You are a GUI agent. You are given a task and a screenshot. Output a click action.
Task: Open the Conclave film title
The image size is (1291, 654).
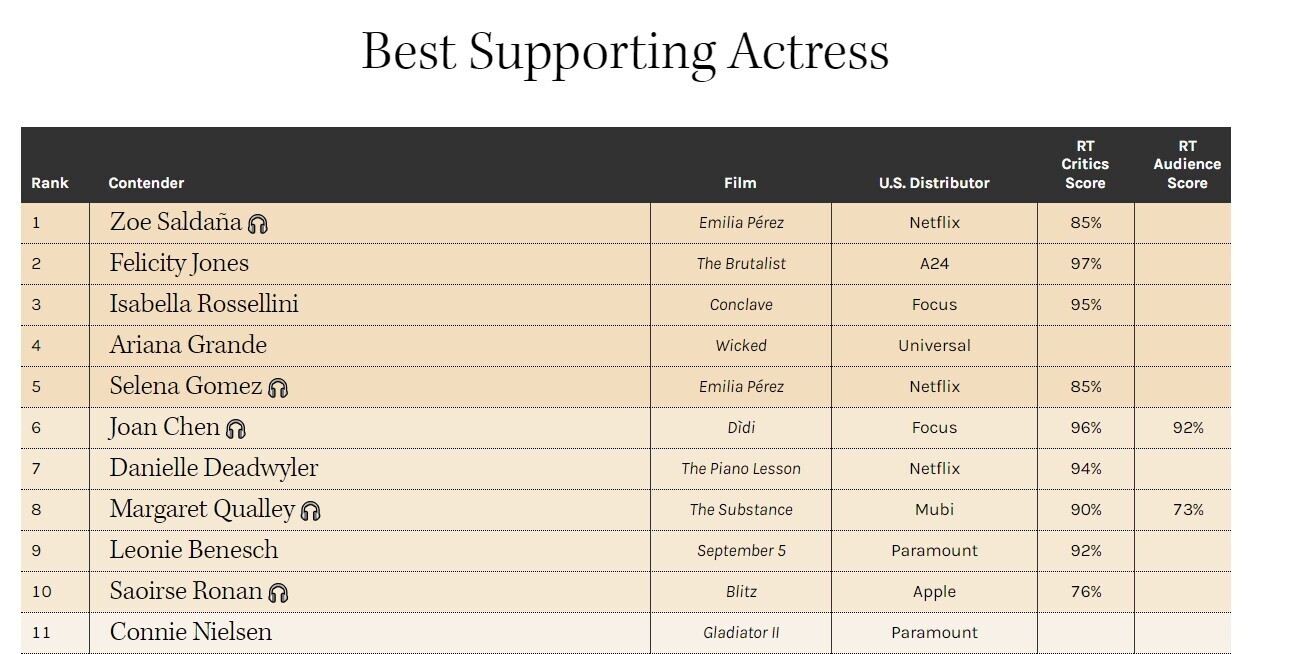pyautogui.click(x=741, y=305)
